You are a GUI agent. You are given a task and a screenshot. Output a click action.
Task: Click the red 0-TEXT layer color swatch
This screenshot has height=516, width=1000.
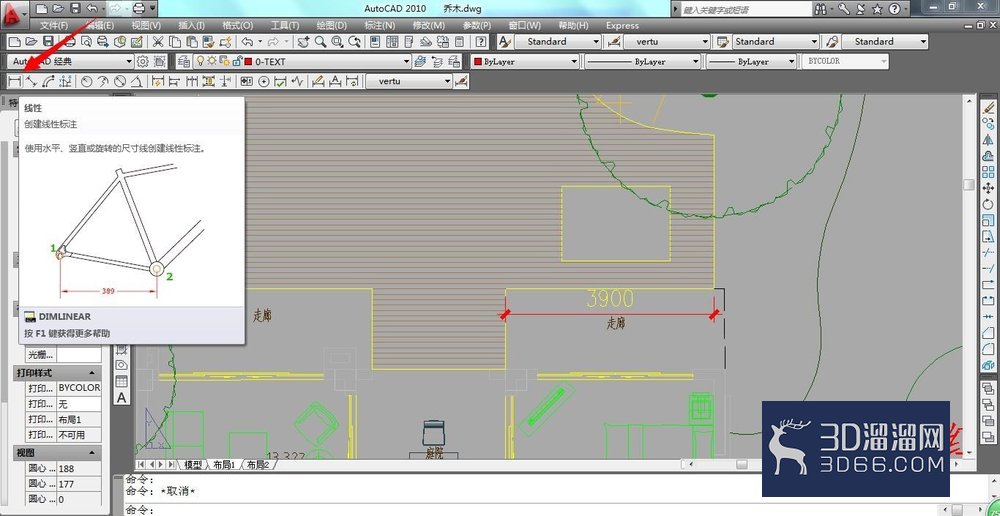coord(249,61)
